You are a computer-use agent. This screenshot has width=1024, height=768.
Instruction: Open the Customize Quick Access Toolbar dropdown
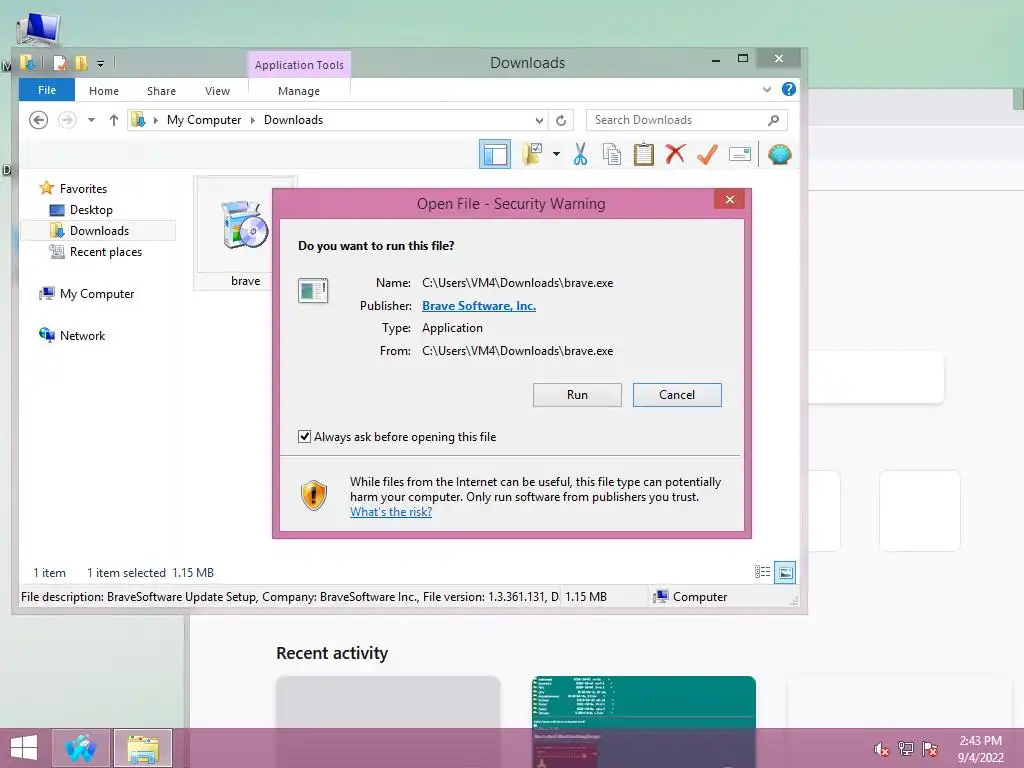pos(101,63)
